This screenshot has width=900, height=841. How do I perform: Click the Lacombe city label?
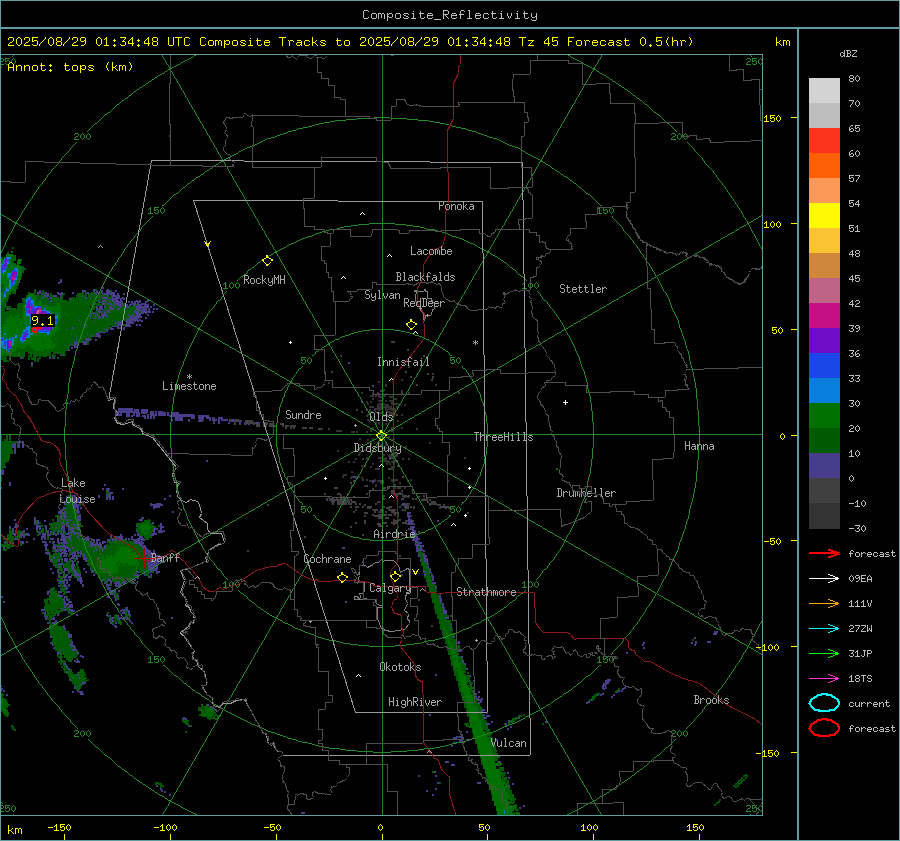(431, 251)
